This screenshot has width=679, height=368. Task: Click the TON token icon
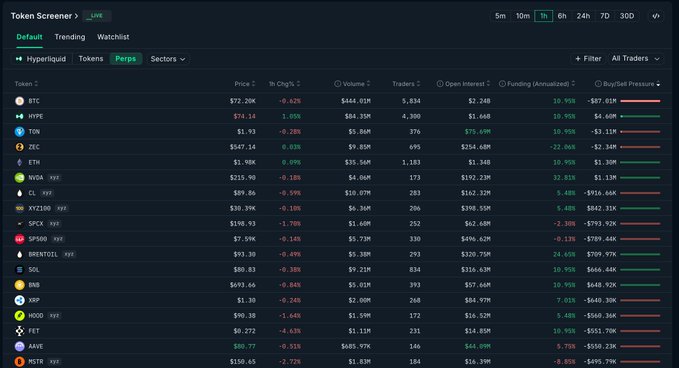19,132
